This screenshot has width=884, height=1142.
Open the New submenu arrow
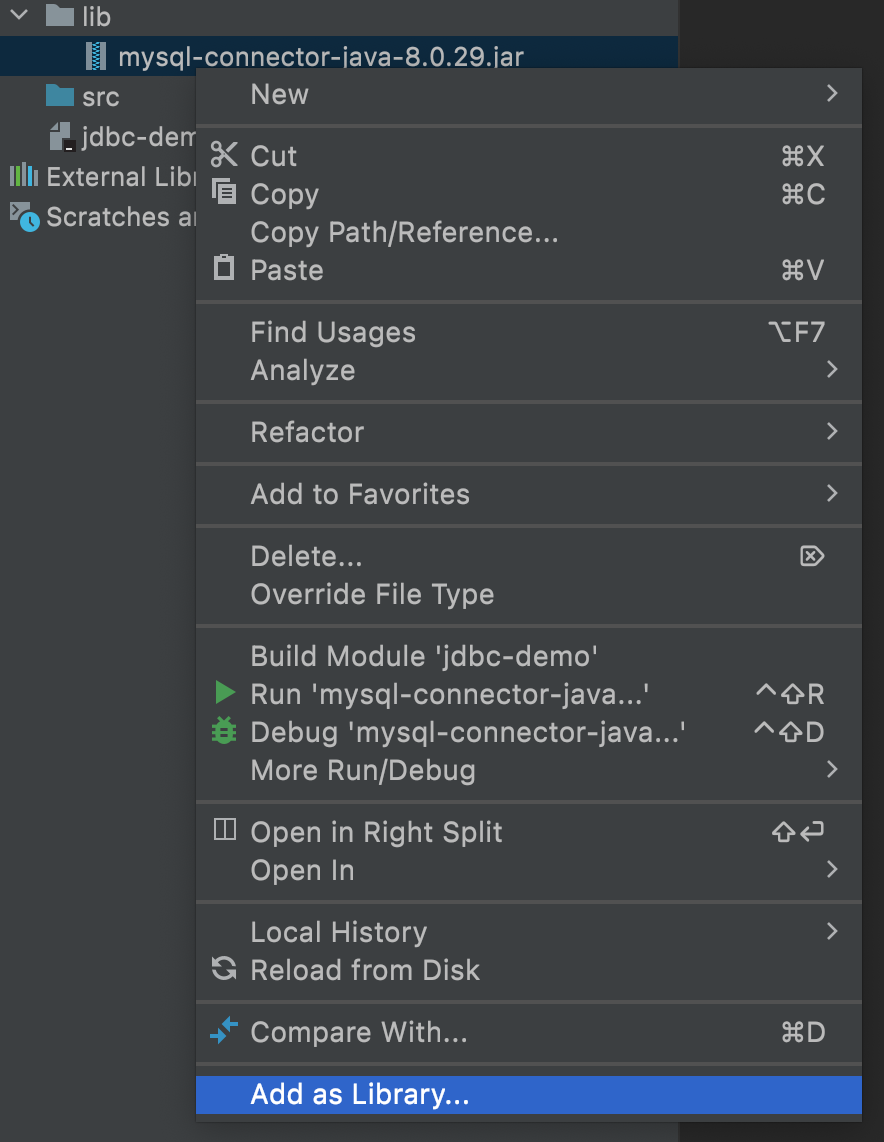point(832,94)
